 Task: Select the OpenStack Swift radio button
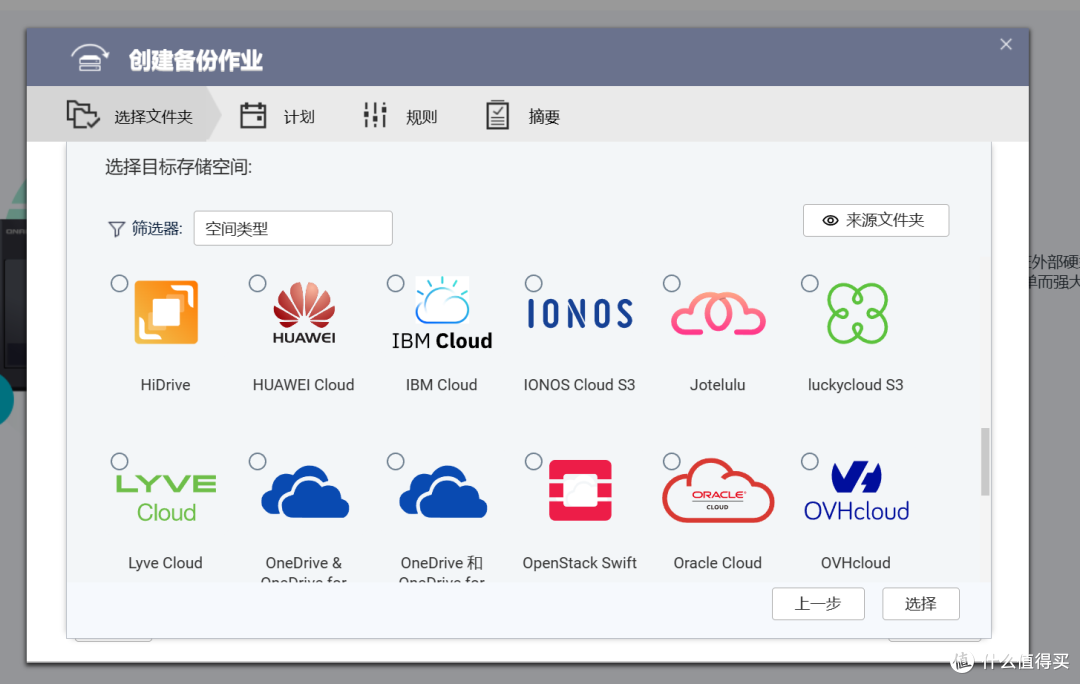(x=534, y=462)
